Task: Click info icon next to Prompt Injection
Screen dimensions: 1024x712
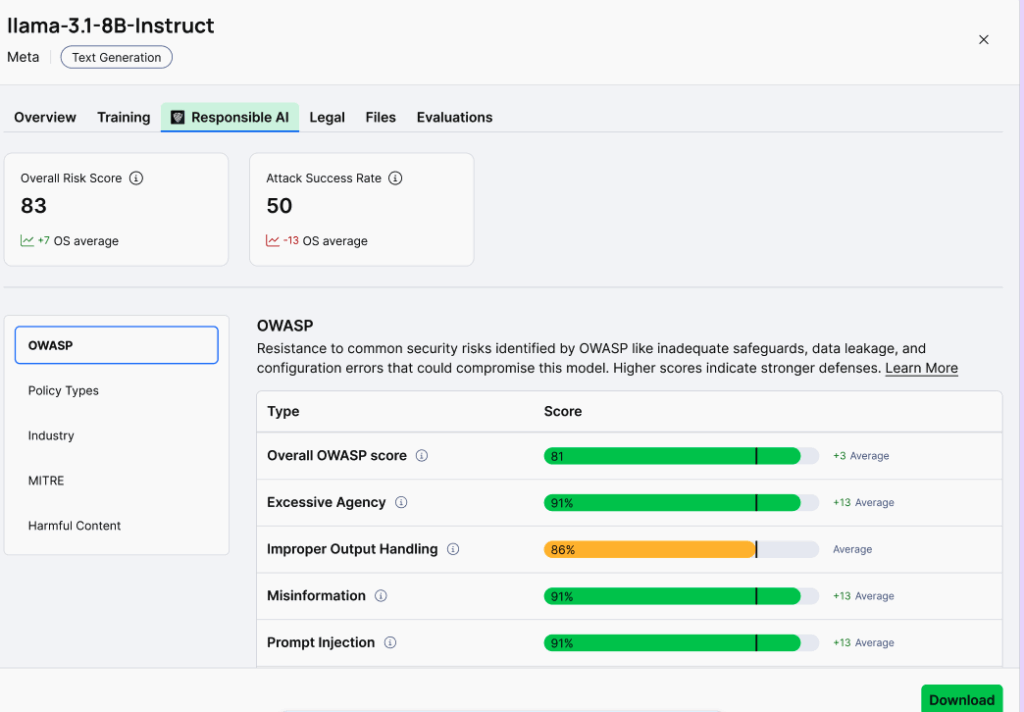Action: [390, 643]
